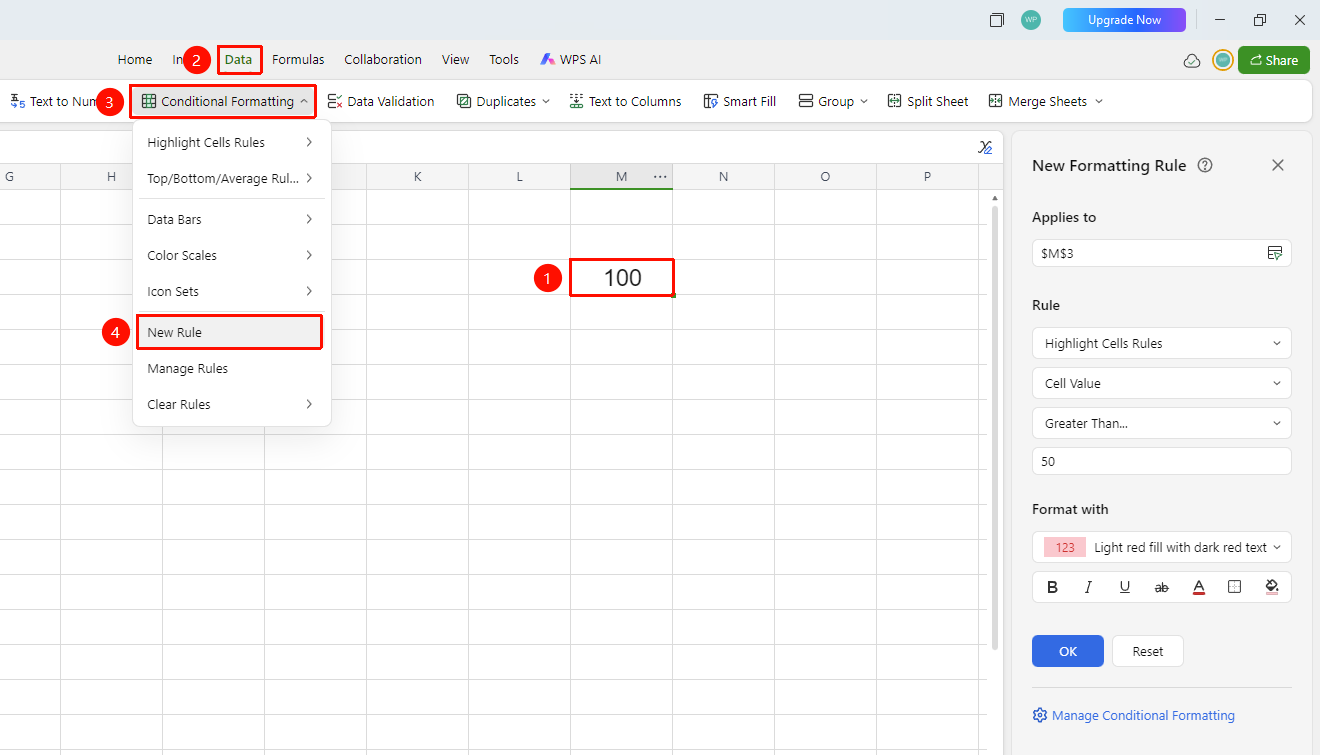Click the Data Validation toolbar icon
Screen dimensions: 1320x755
(335, 101)
